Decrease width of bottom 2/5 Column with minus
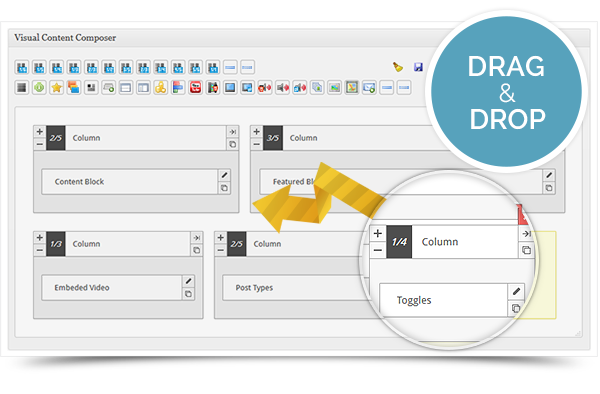The width and height of the screenshot is (600, 394). 220,250
